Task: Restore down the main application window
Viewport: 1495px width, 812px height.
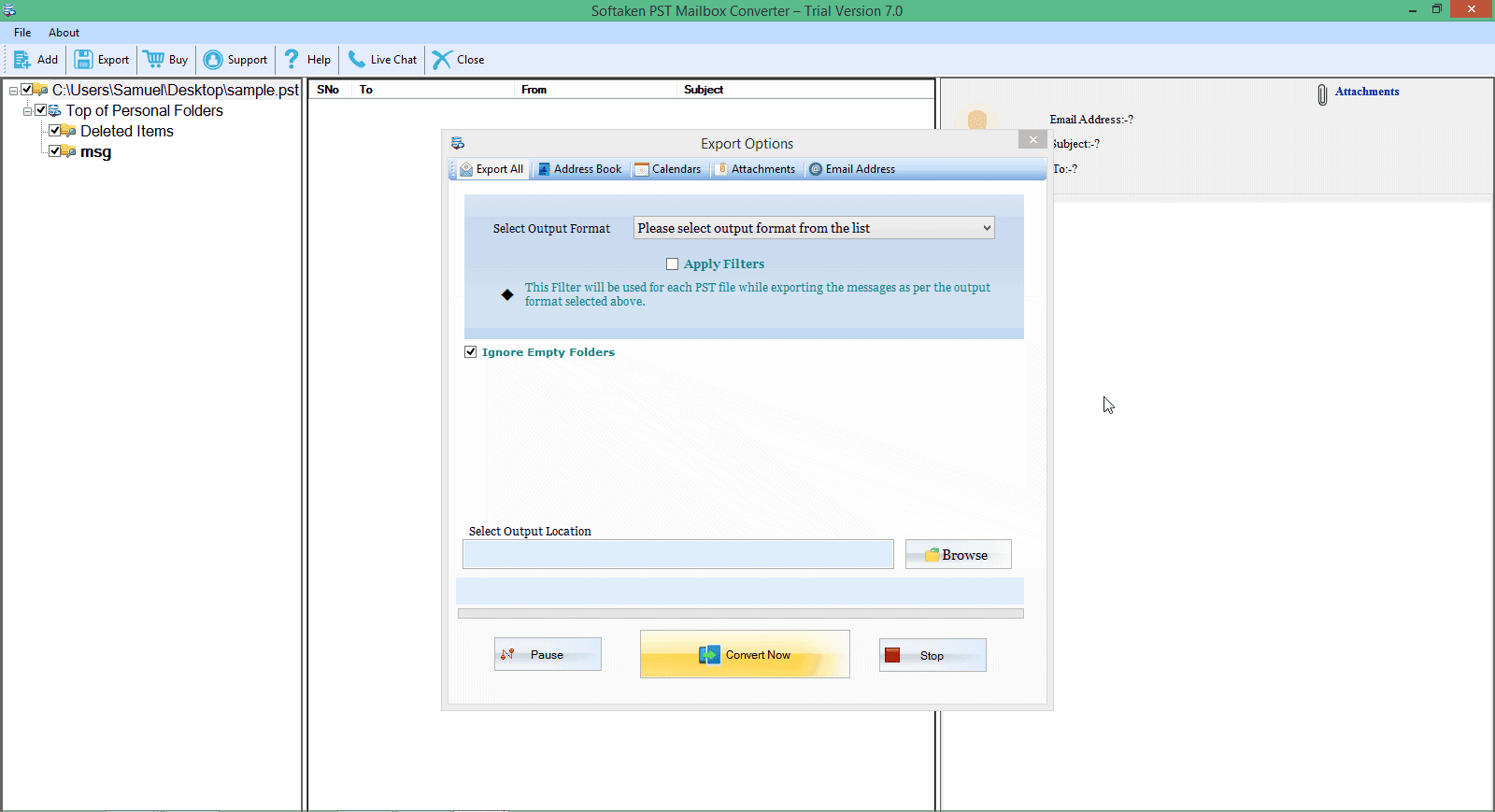Action: [1437, 9]
